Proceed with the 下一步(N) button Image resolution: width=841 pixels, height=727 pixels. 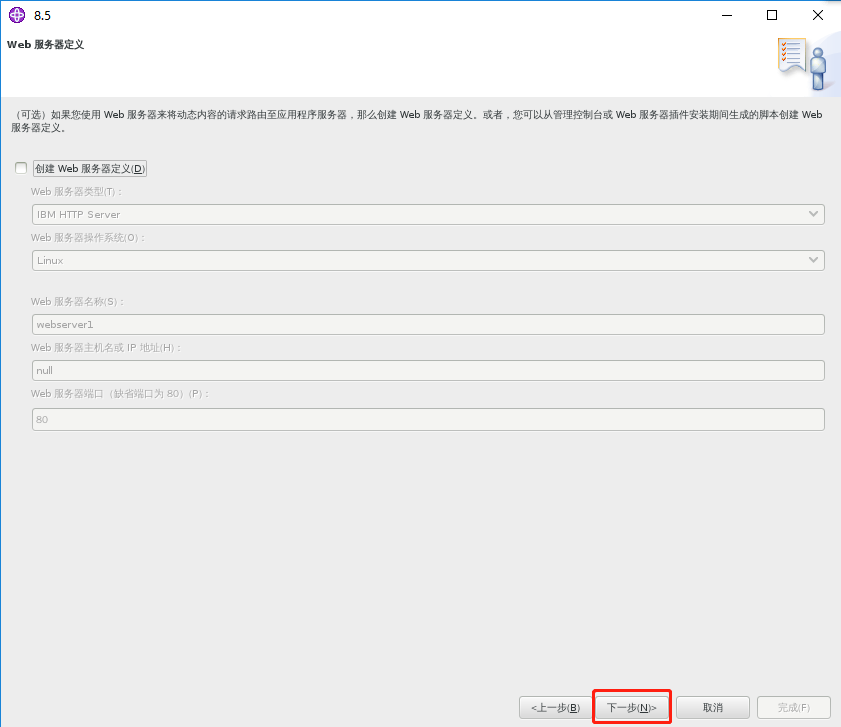point(632,708)
